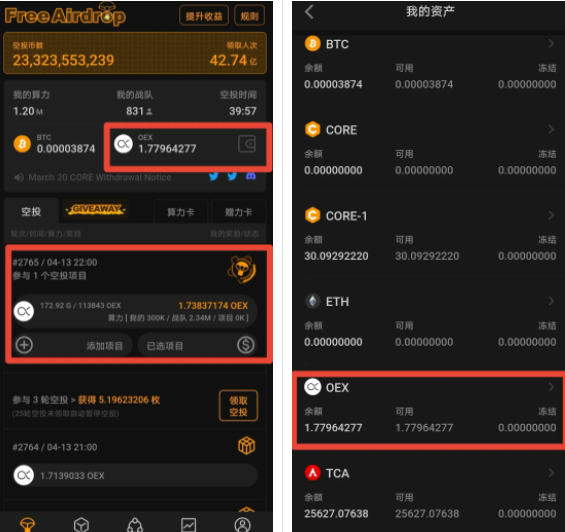Expand the TCA asset details chevron
Viewport: 565px width, 532px height.
[551, 473]
